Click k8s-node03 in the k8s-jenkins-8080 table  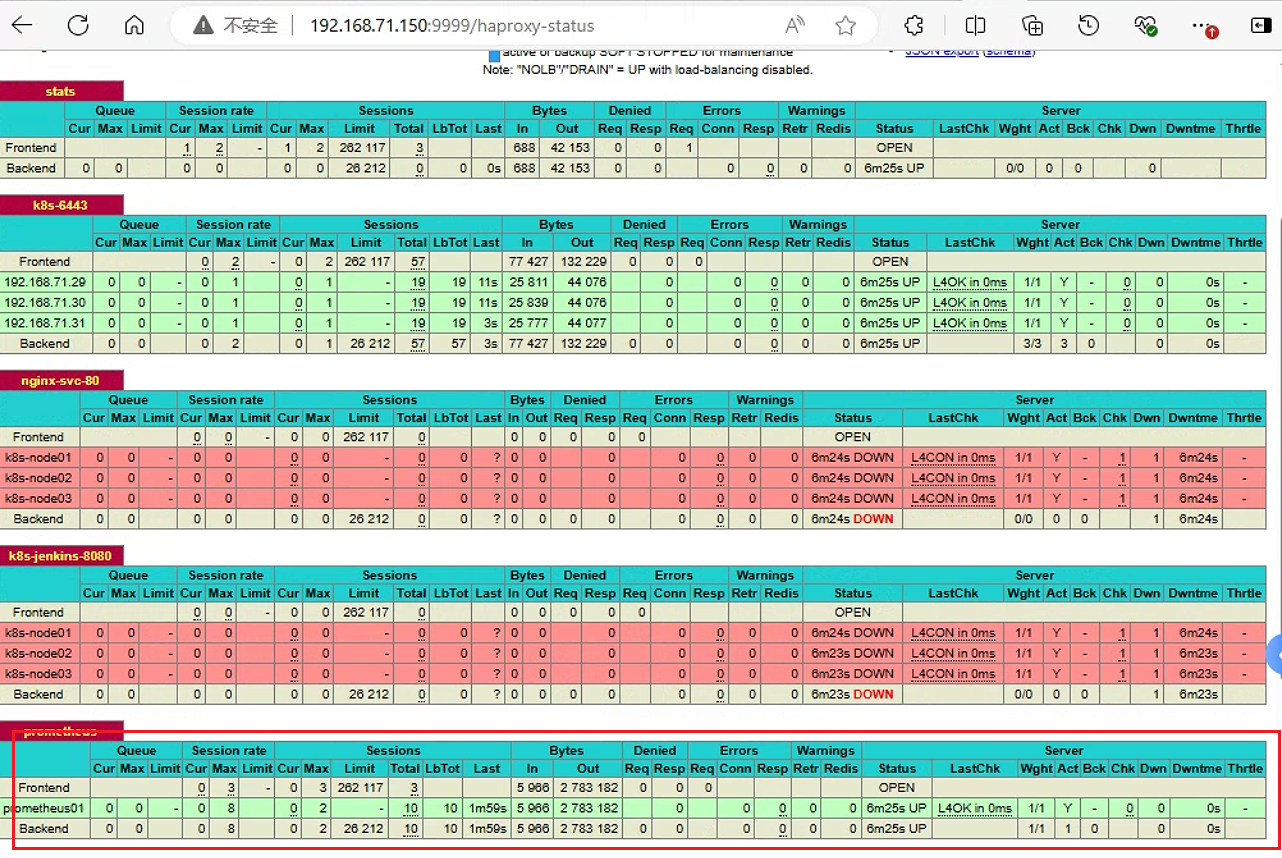tap(38, 673)
